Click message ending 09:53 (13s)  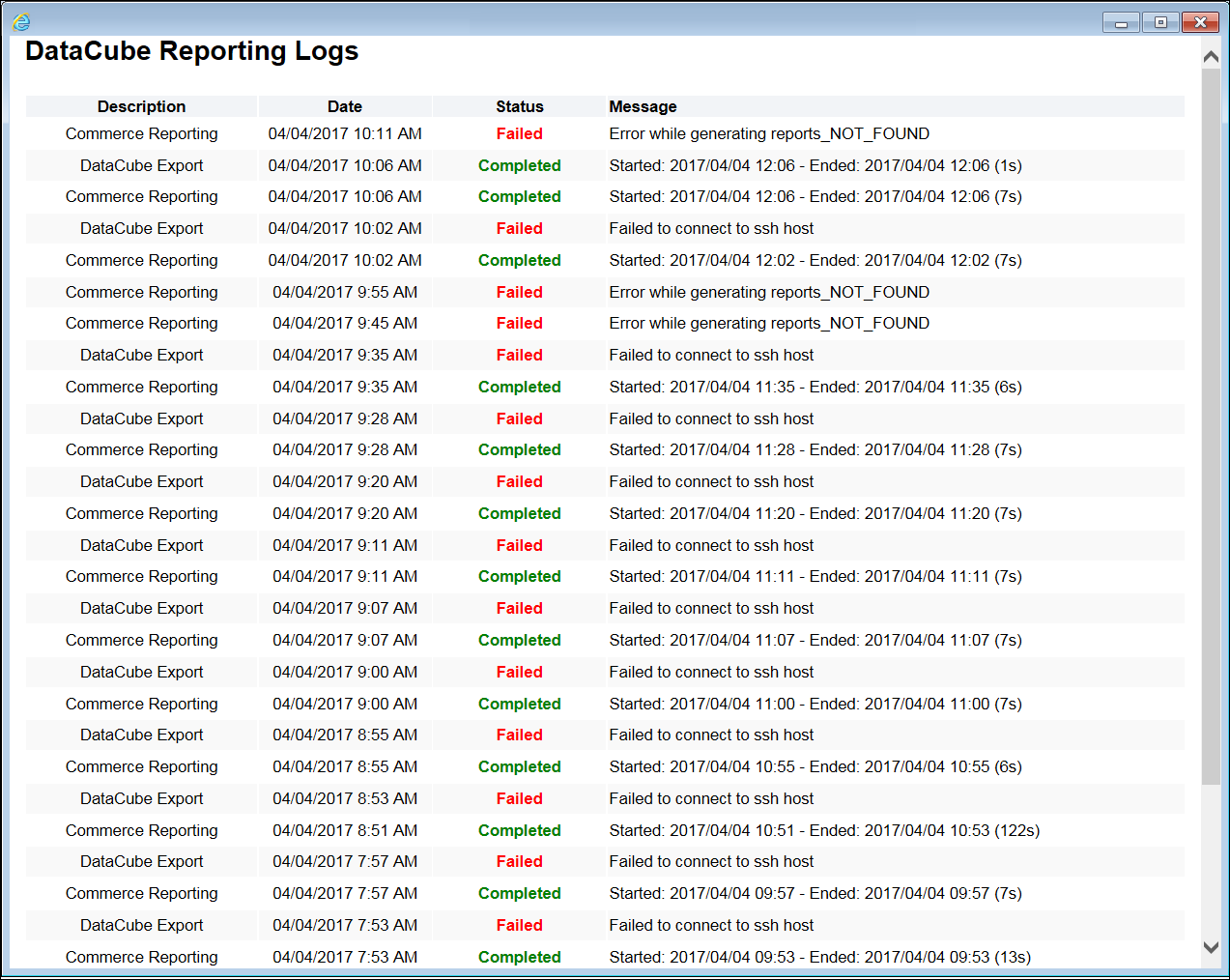820,957
